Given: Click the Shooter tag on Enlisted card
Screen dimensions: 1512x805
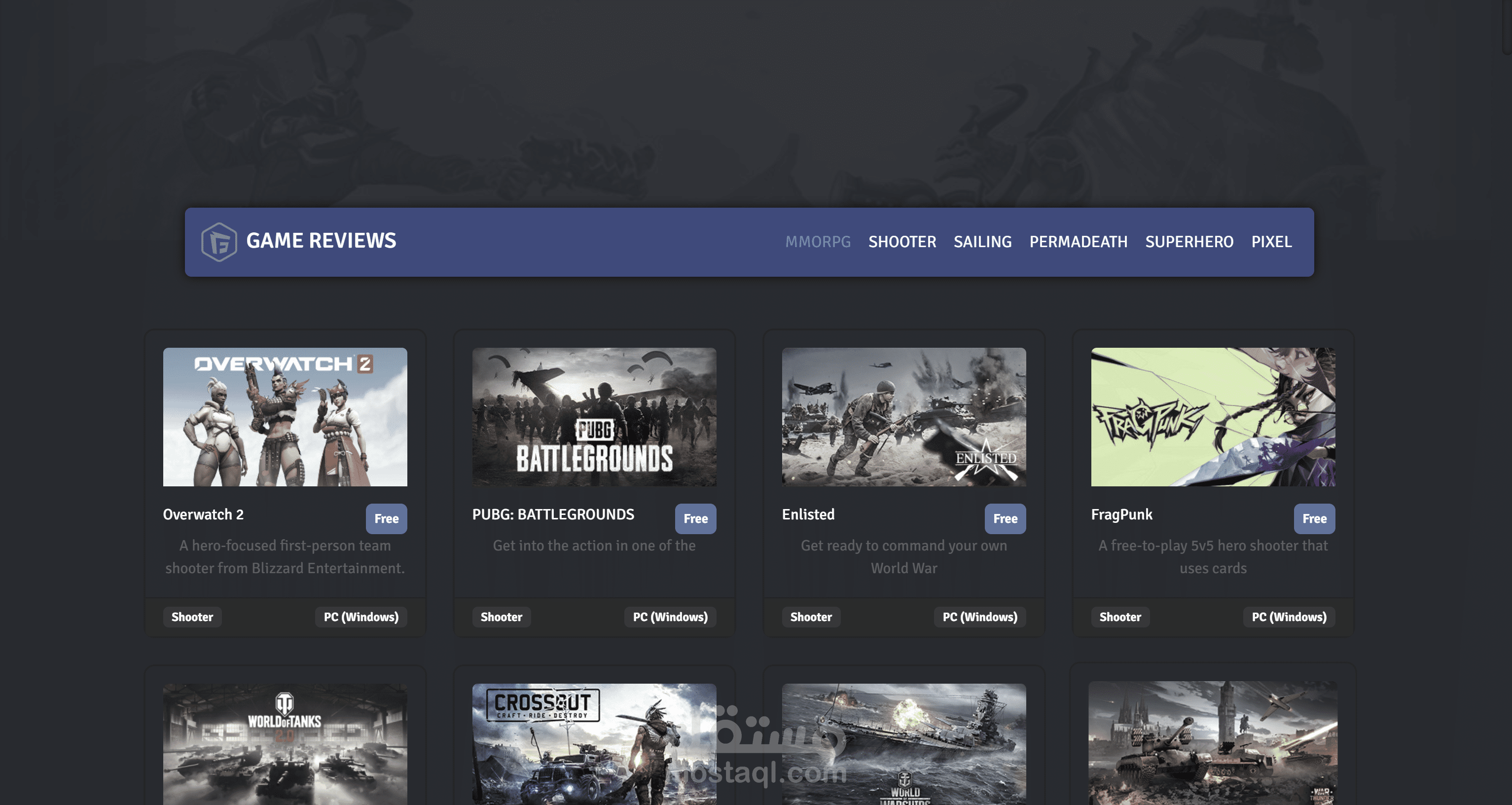Looking at the screenshot, I should tap(811, 617).
